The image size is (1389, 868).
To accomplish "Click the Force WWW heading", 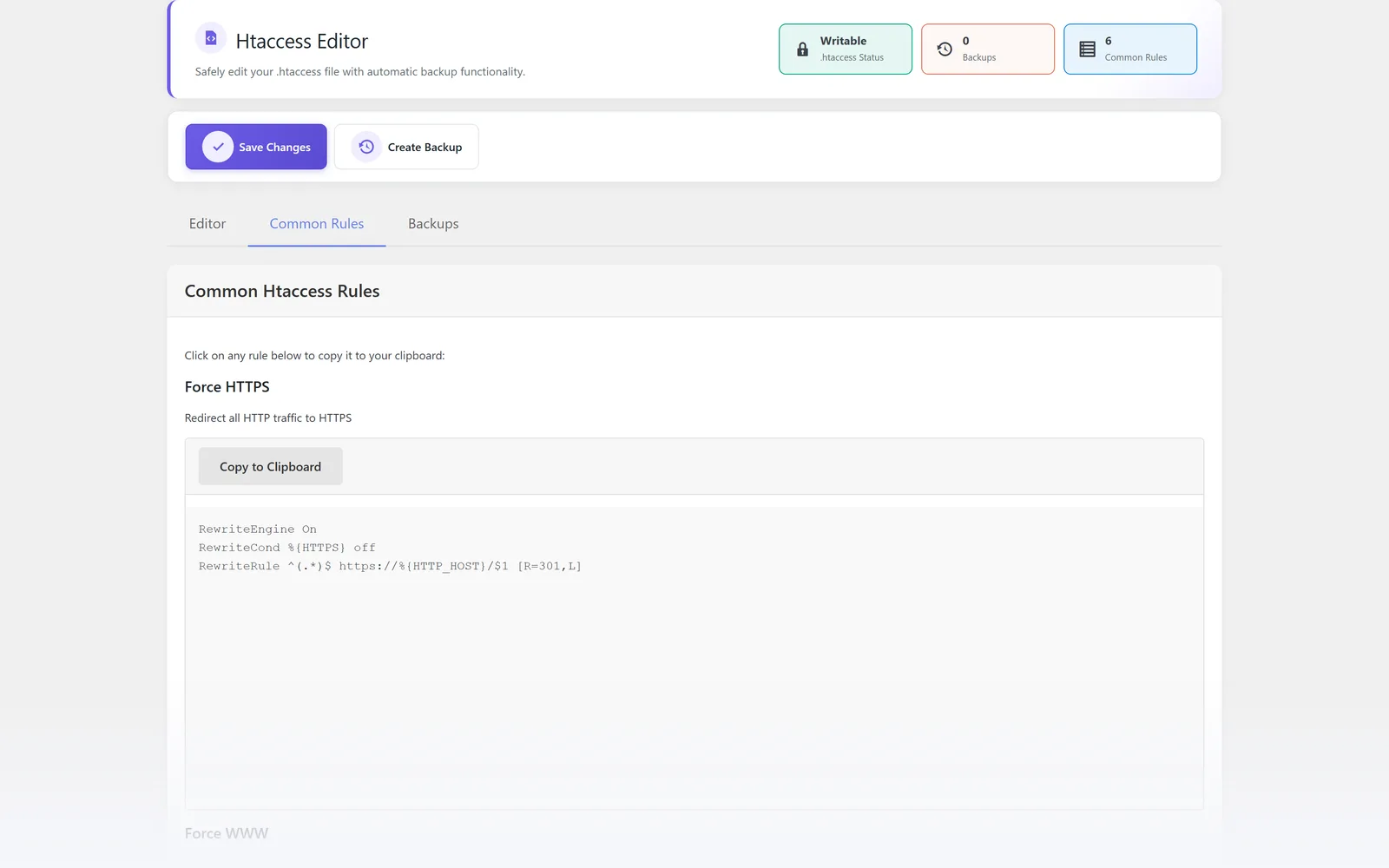I will click(x=227, y=833).
